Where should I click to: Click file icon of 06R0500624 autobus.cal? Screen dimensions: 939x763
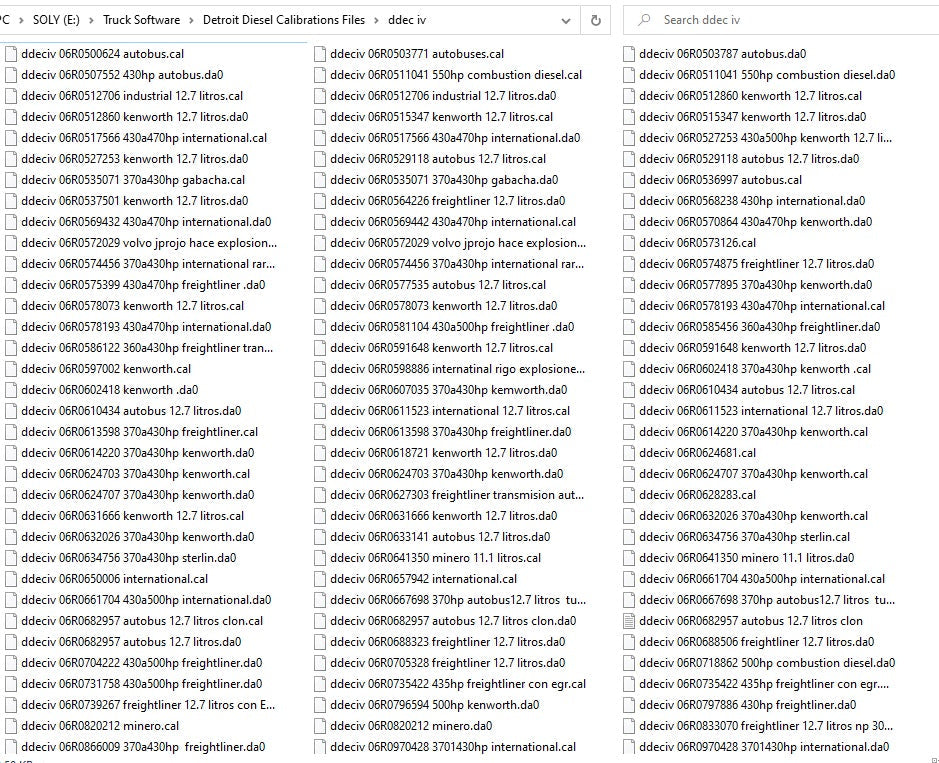11,54
